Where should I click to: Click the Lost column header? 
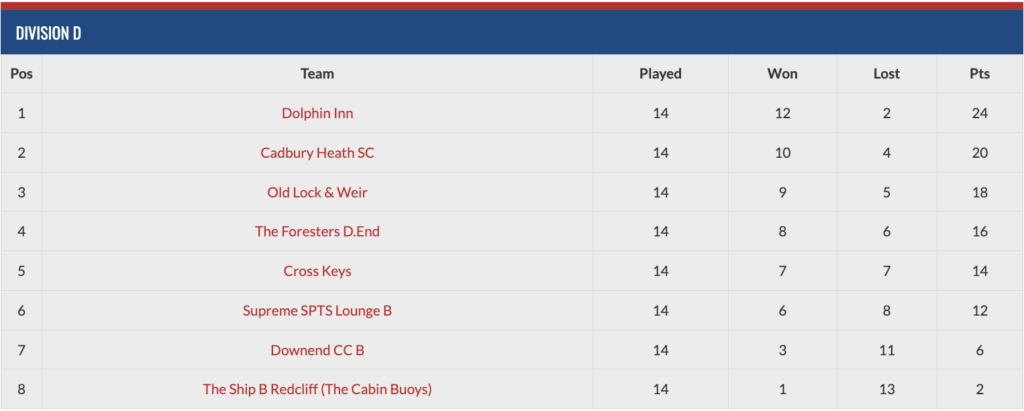[x=886, y=74]
